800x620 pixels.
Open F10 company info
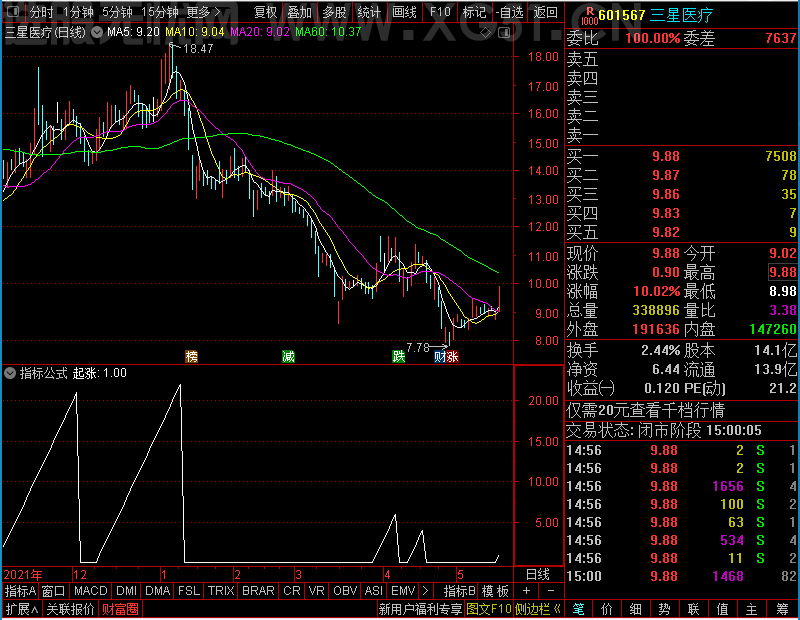(440, 12)
